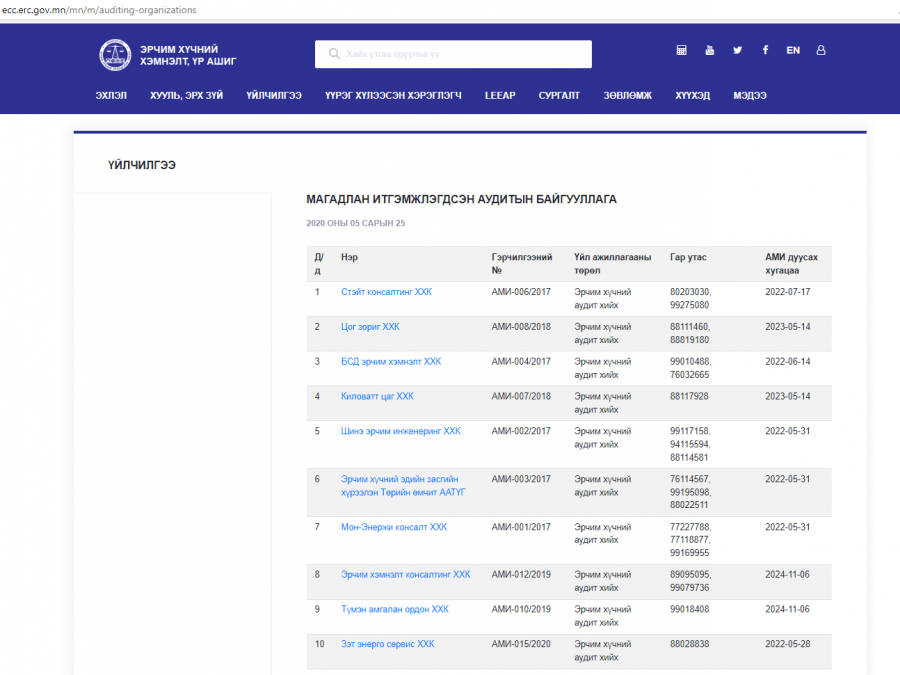
Task: Click the site title ЭРЧИМ ХҮЧНИЙ ХЭМНЭЛТ
Action: pyautogui.click(x=188, y=55)
